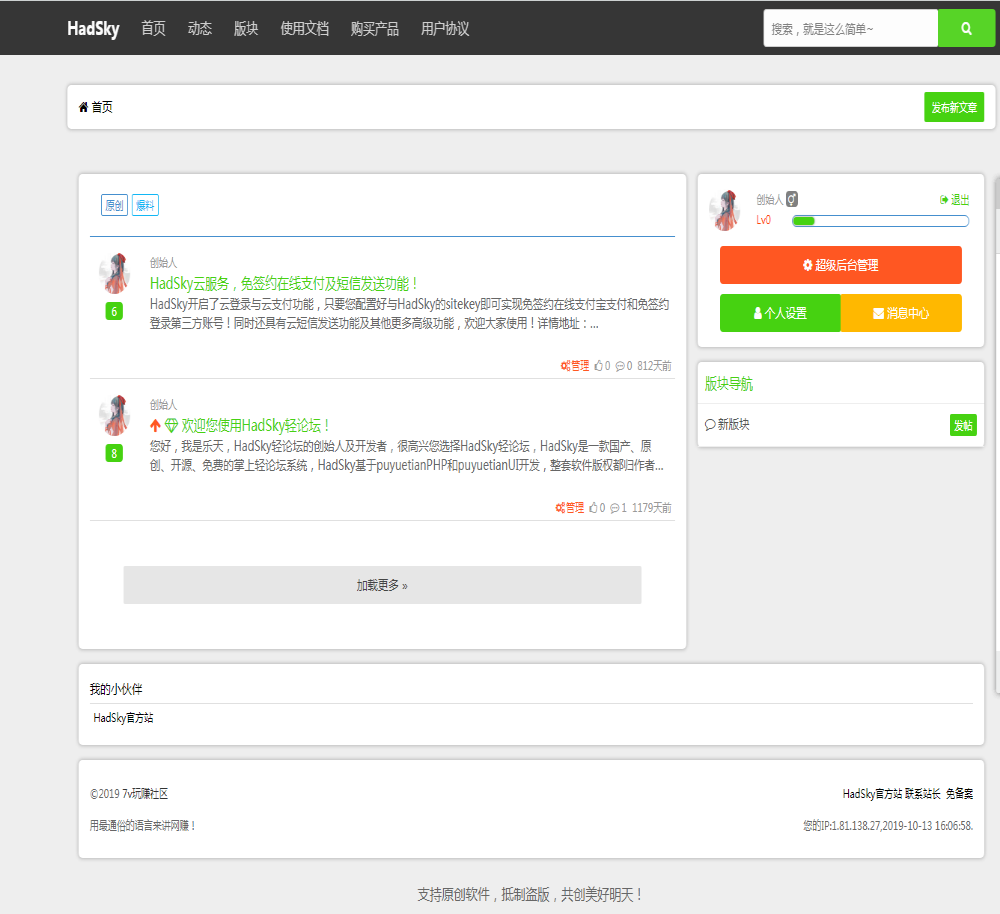Select the 原创 tag filter
Screen dimensions: 1000x914
(114, 205)
